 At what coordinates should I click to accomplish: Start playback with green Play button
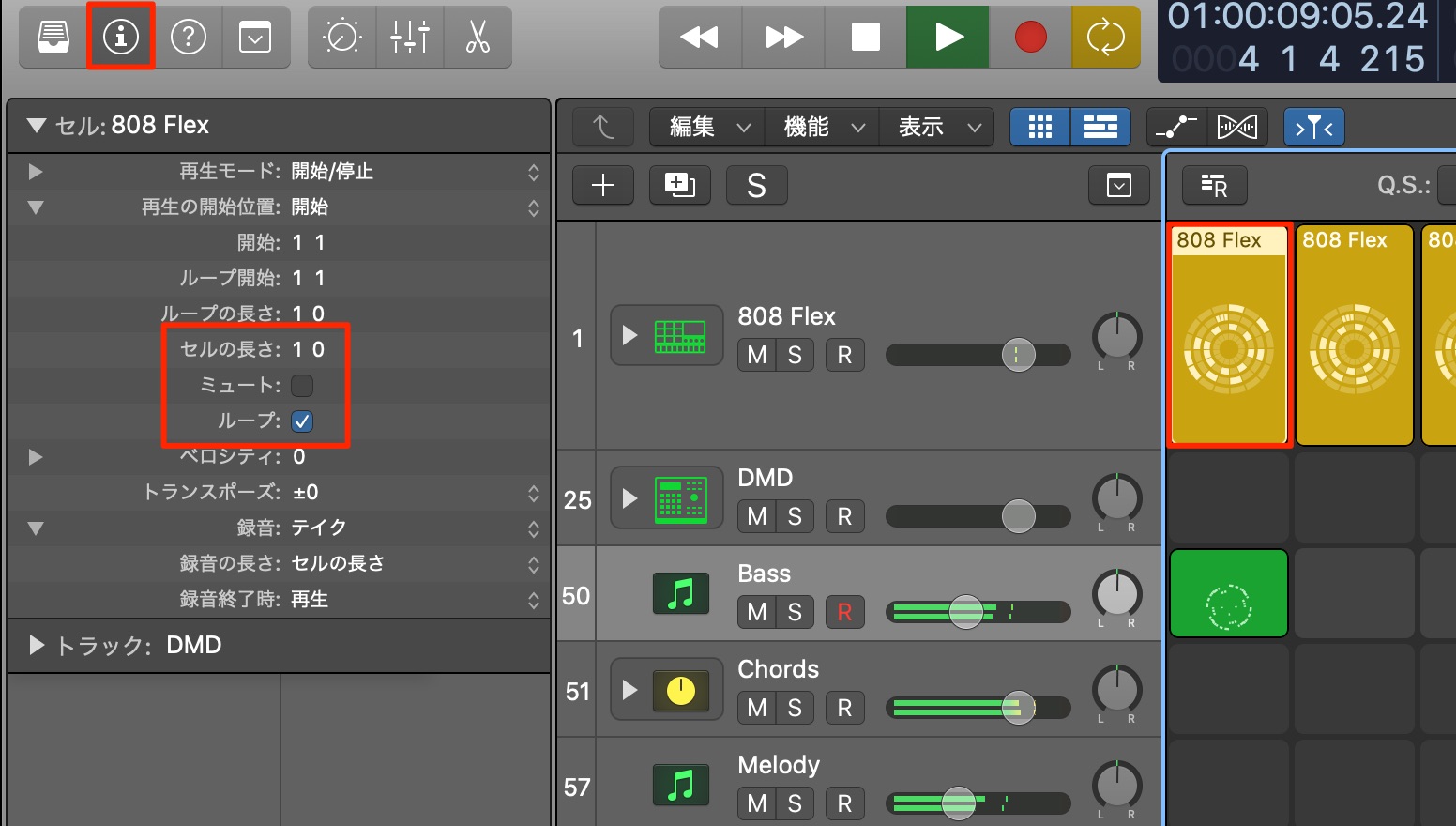pos(948,38)
